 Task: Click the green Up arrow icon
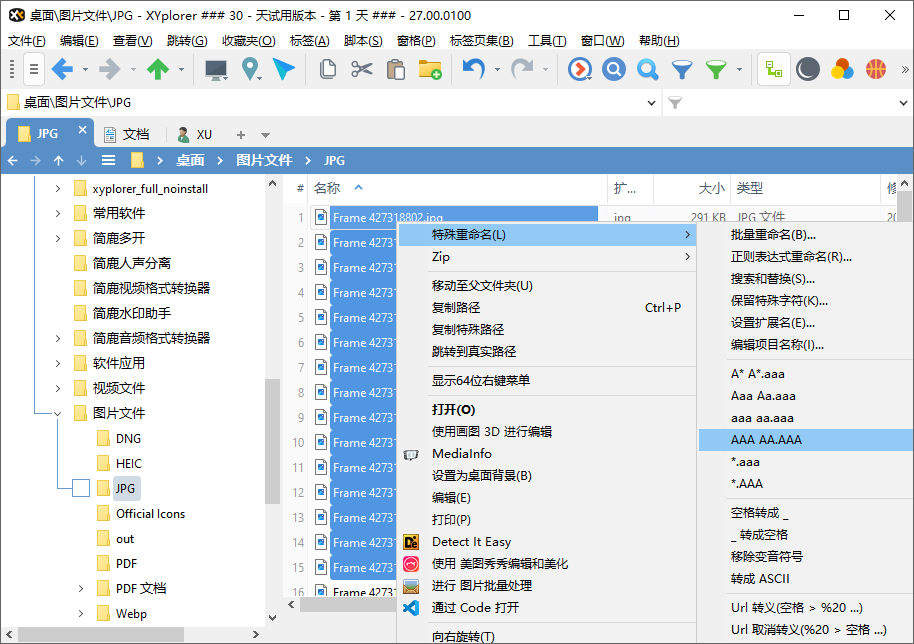157,69
